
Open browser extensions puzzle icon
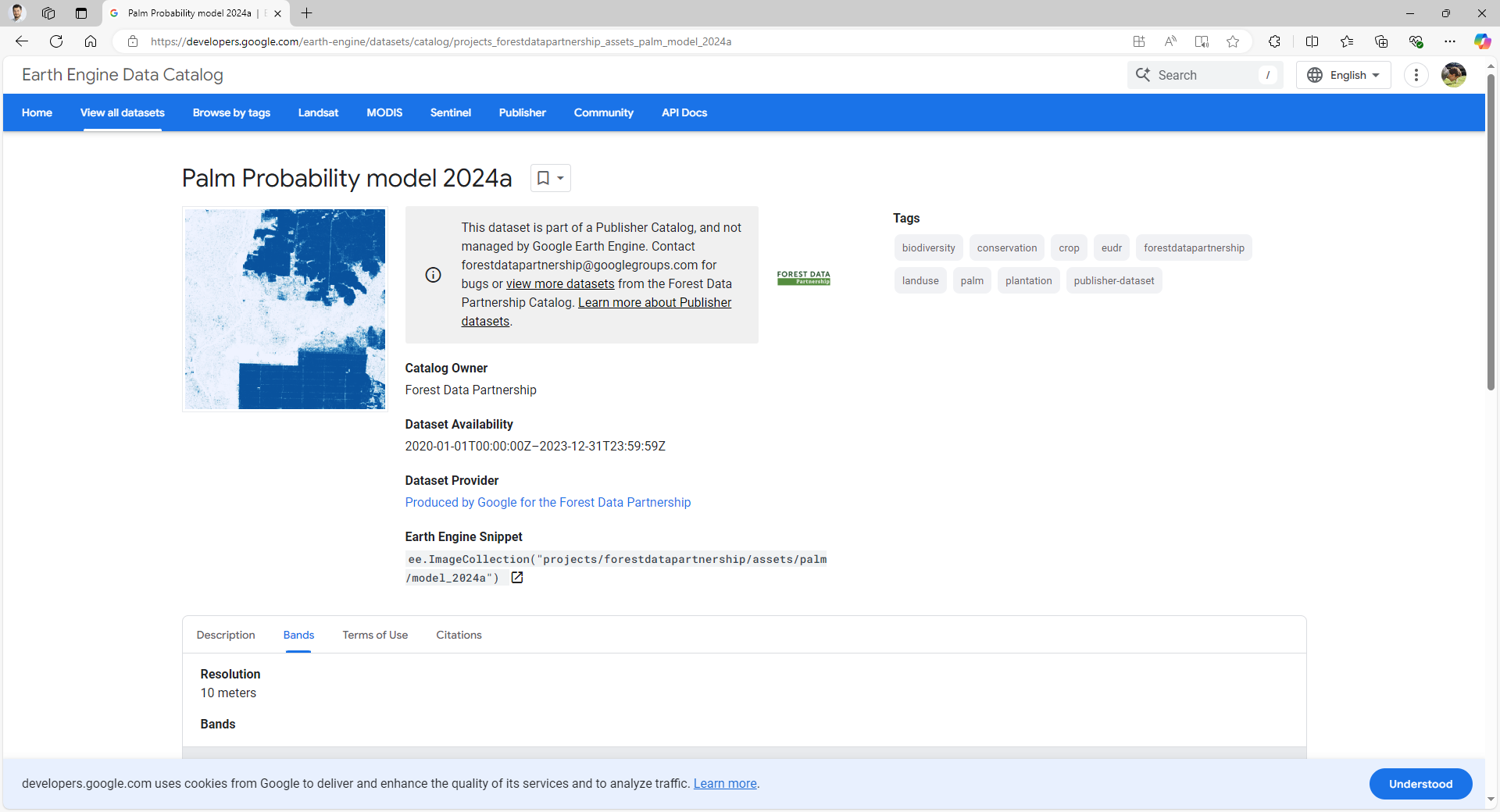[x=1274, y=41]
